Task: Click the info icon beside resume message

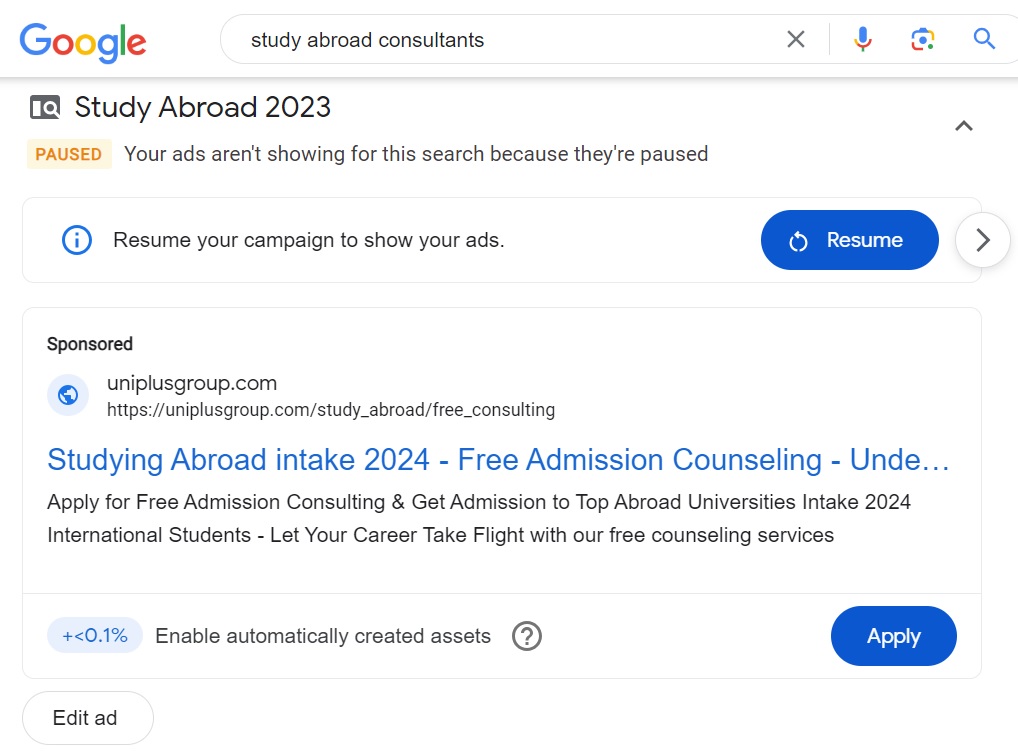Action: click(x=77, y=240)
